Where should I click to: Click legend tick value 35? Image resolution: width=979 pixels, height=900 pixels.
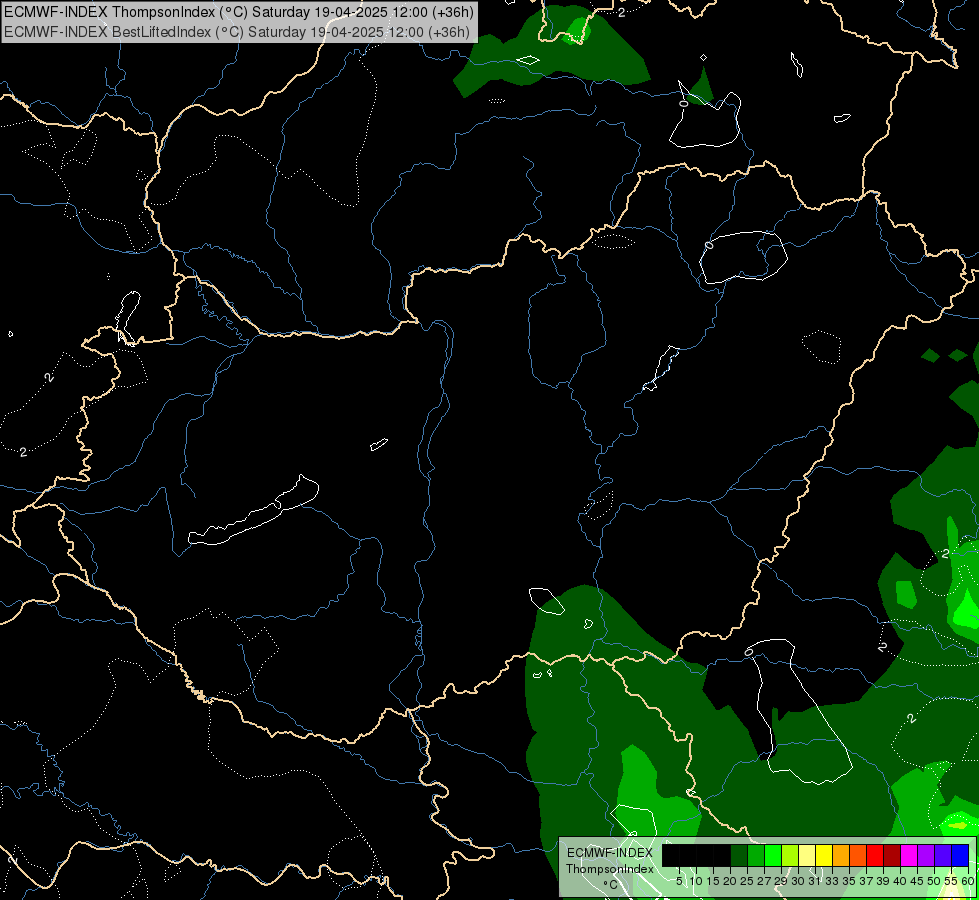tap(849, 881)
